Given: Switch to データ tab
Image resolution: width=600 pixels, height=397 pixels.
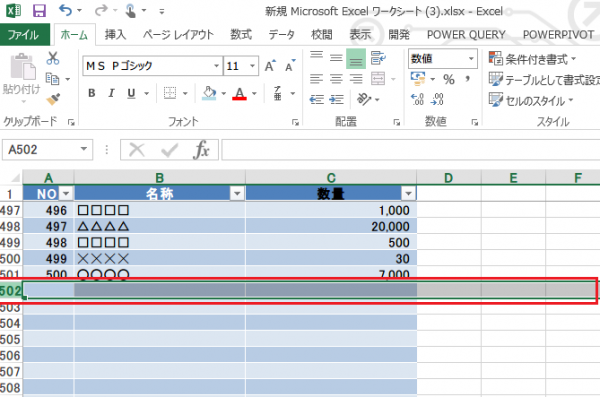Looking at the screenshot, I should pos(282,35).
